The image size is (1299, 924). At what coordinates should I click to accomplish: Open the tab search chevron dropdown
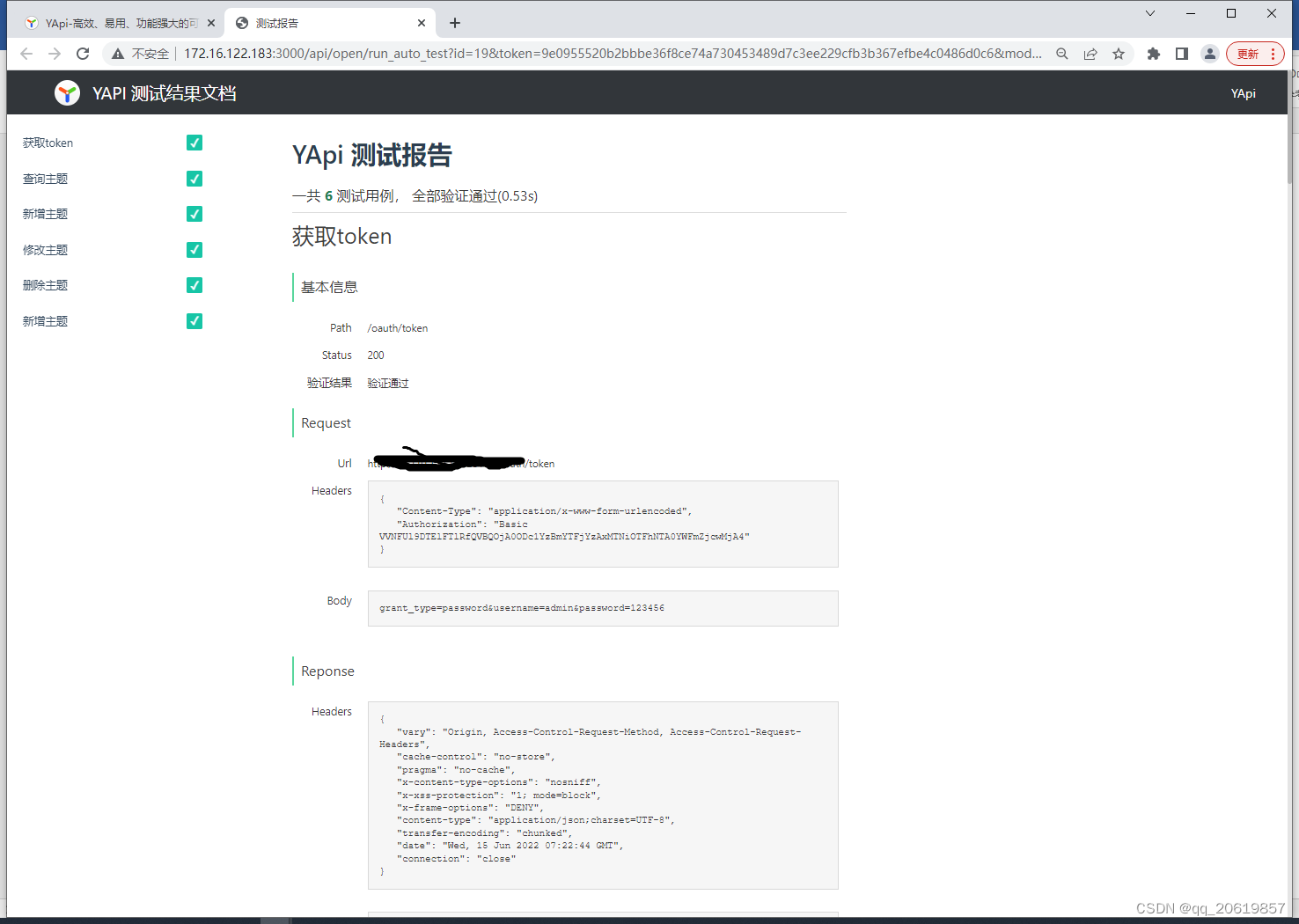coord(1150,13)
